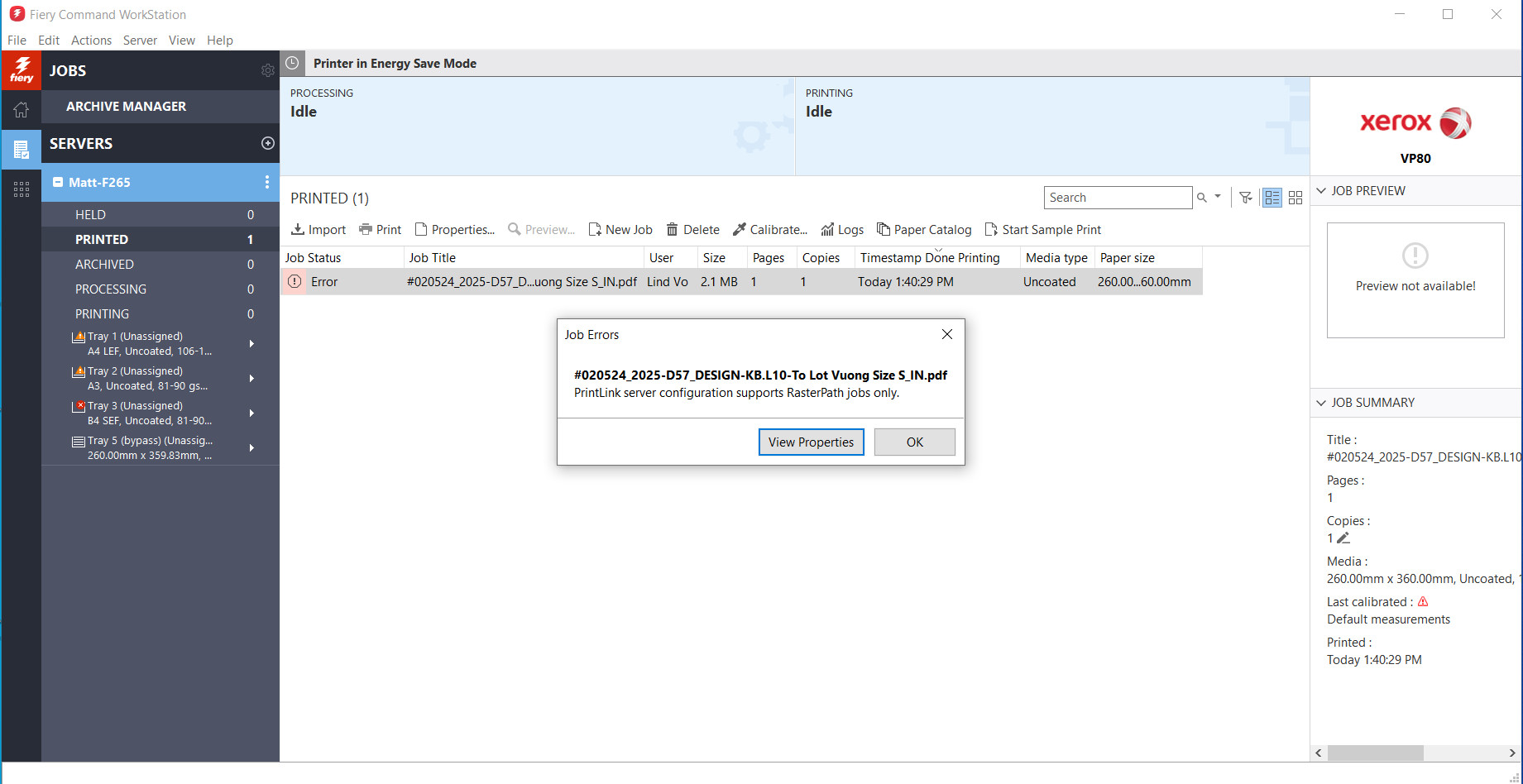Sort by Paper size column header
Viewport: 1523px width, 784px height.
[x=1148, y=258]
